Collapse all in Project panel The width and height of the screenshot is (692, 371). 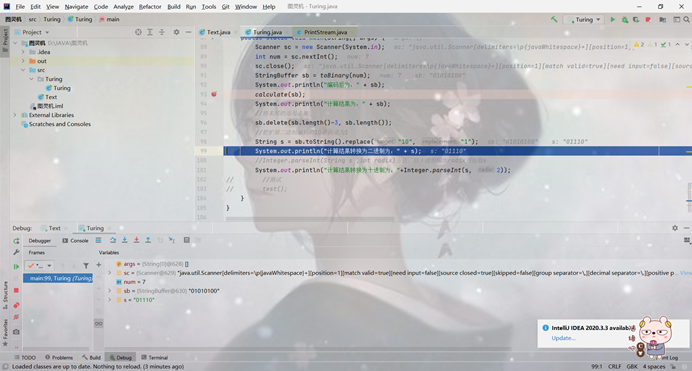pyautogui.click(x=162, y=32)
